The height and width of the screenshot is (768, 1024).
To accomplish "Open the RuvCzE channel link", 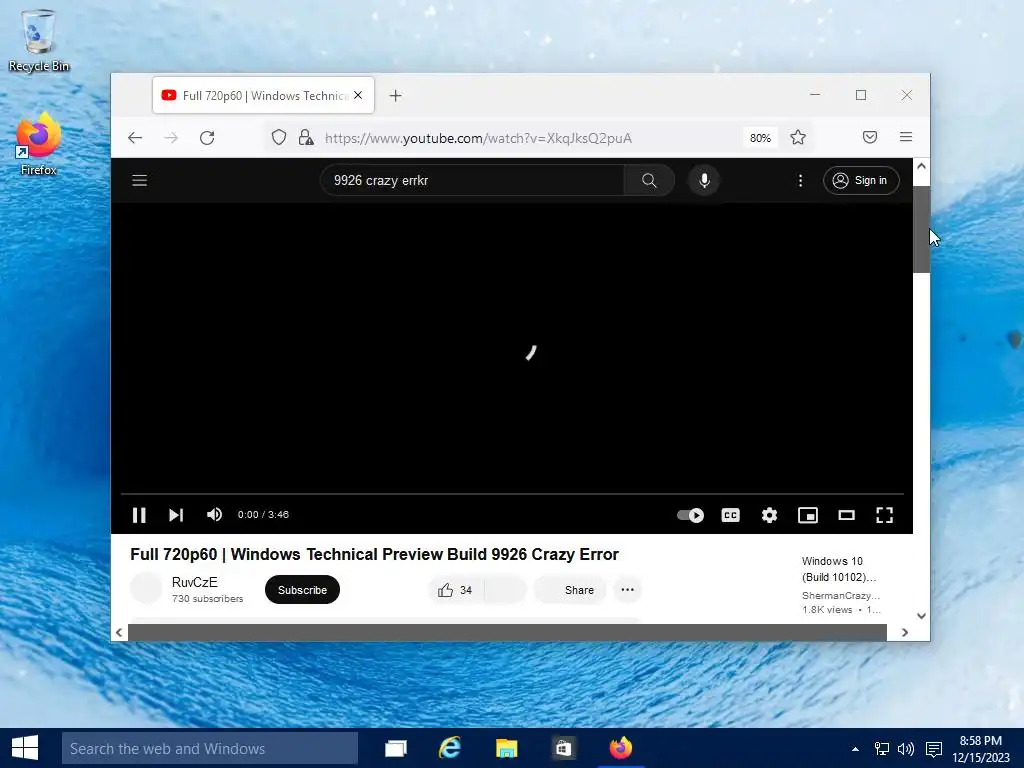I will coord(195,582).
